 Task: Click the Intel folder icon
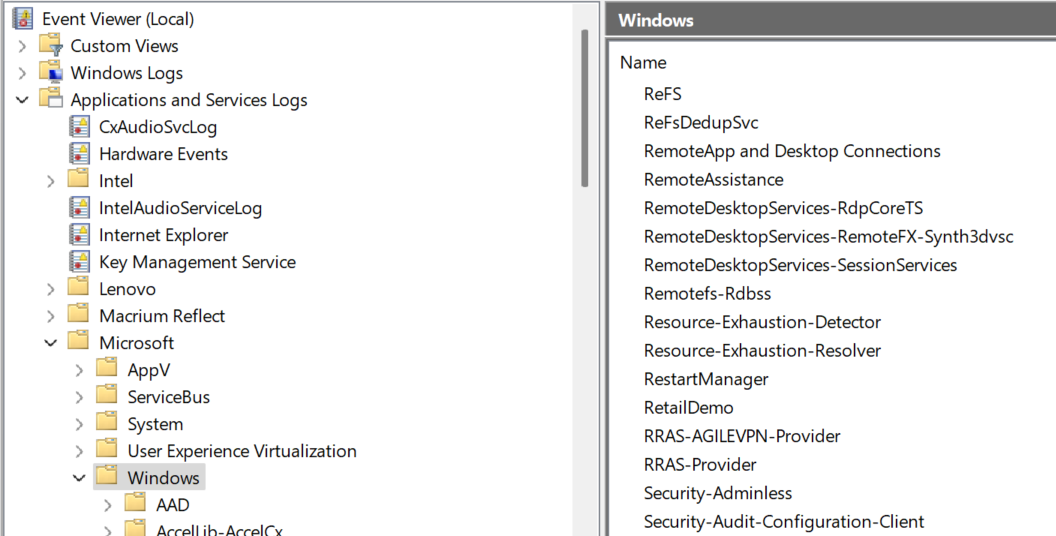tap(79, 179)
